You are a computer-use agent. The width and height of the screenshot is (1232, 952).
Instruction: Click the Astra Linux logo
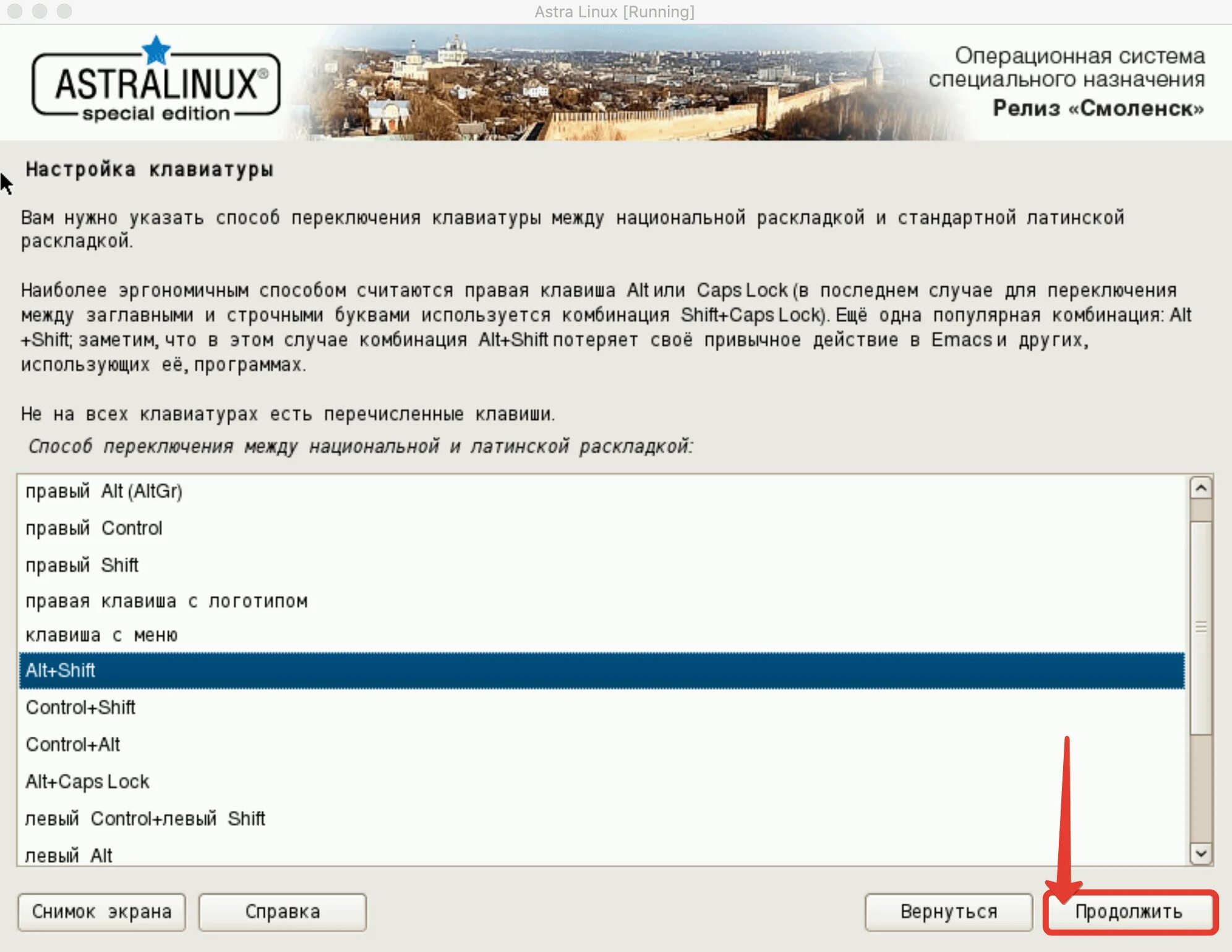[x=156, y=80]
